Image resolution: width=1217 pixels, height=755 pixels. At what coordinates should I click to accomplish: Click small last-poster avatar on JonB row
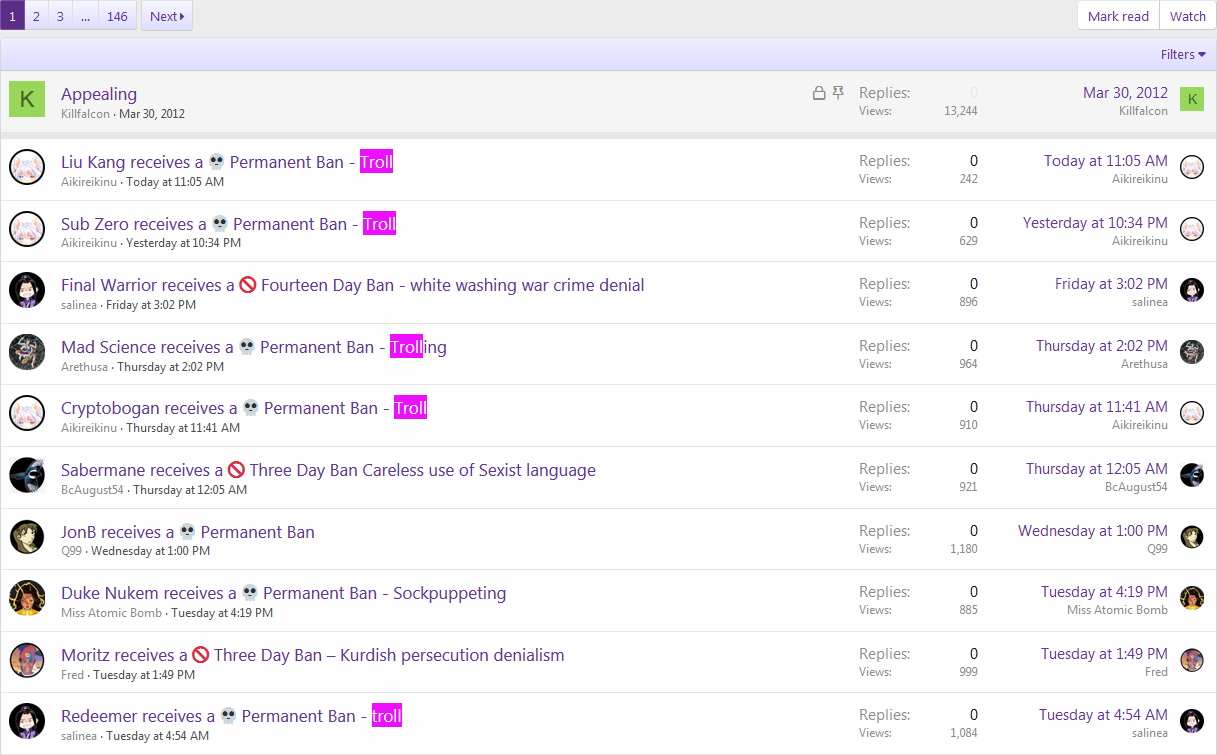[1192, 537]
